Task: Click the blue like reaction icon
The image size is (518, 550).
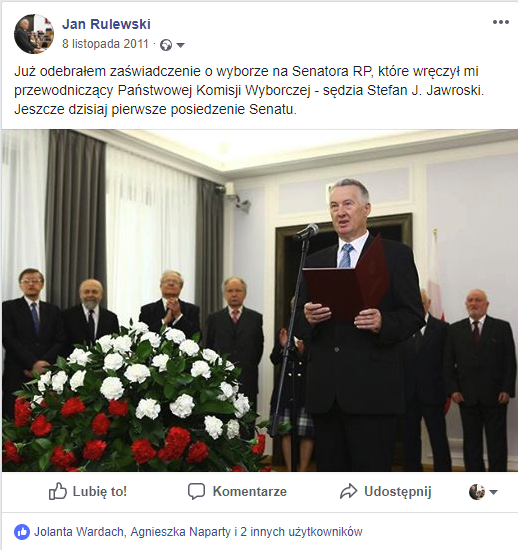Action: pyautogui.click(x=22, y=532)
